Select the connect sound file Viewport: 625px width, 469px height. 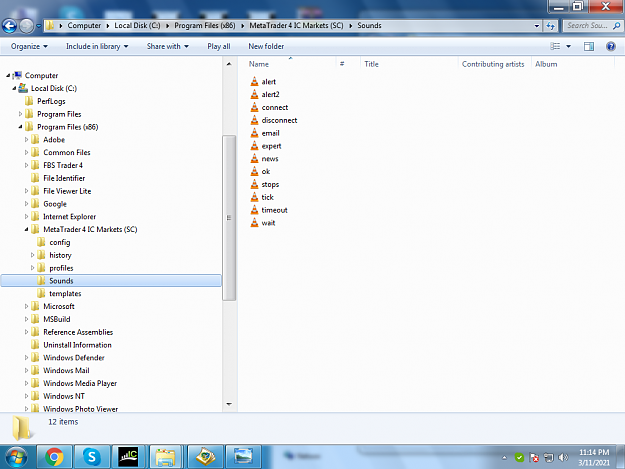tap(269, 107)
